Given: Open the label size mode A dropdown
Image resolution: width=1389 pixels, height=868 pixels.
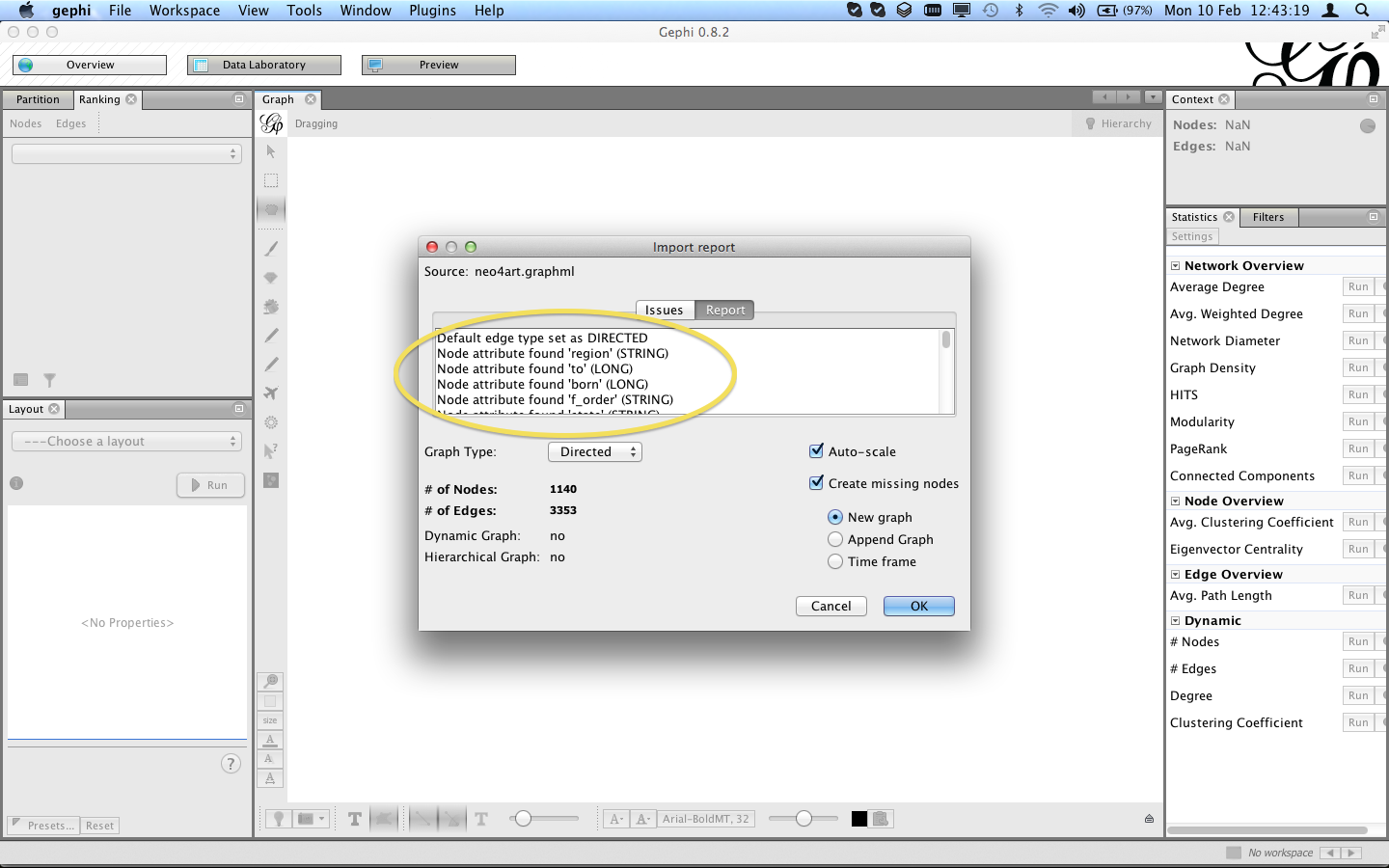Looking at the screenshot, I should click(616, 819).
